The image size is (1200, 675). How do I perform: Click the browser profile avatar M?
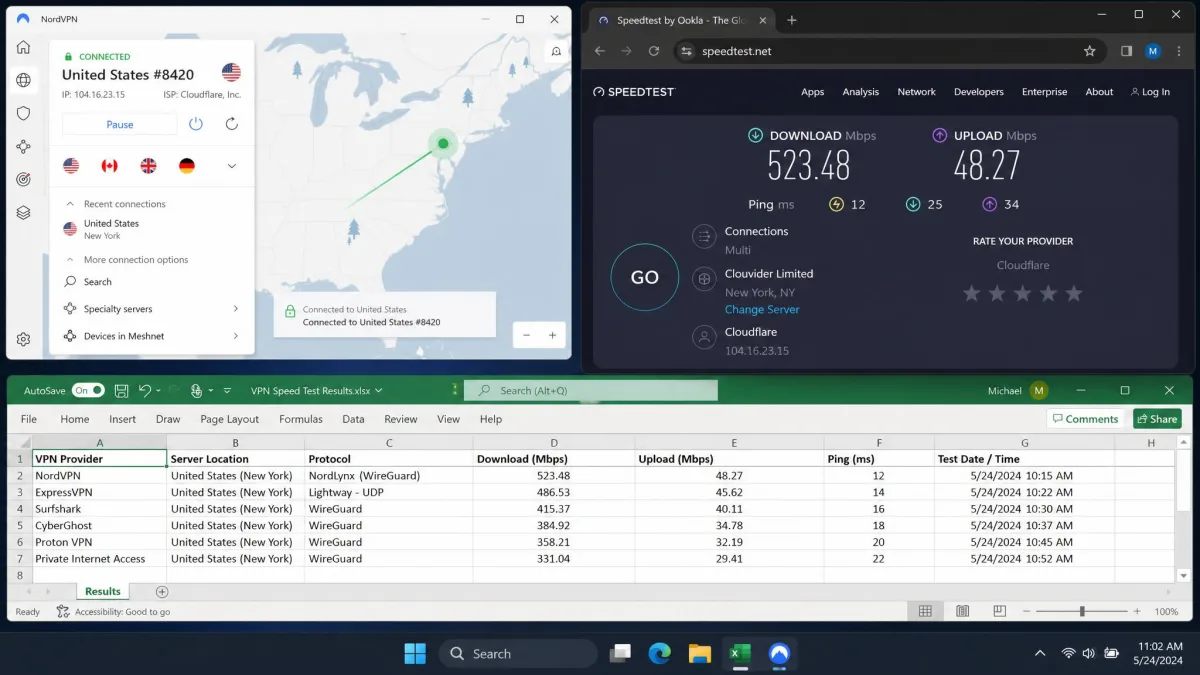(x=1153, y=51)
